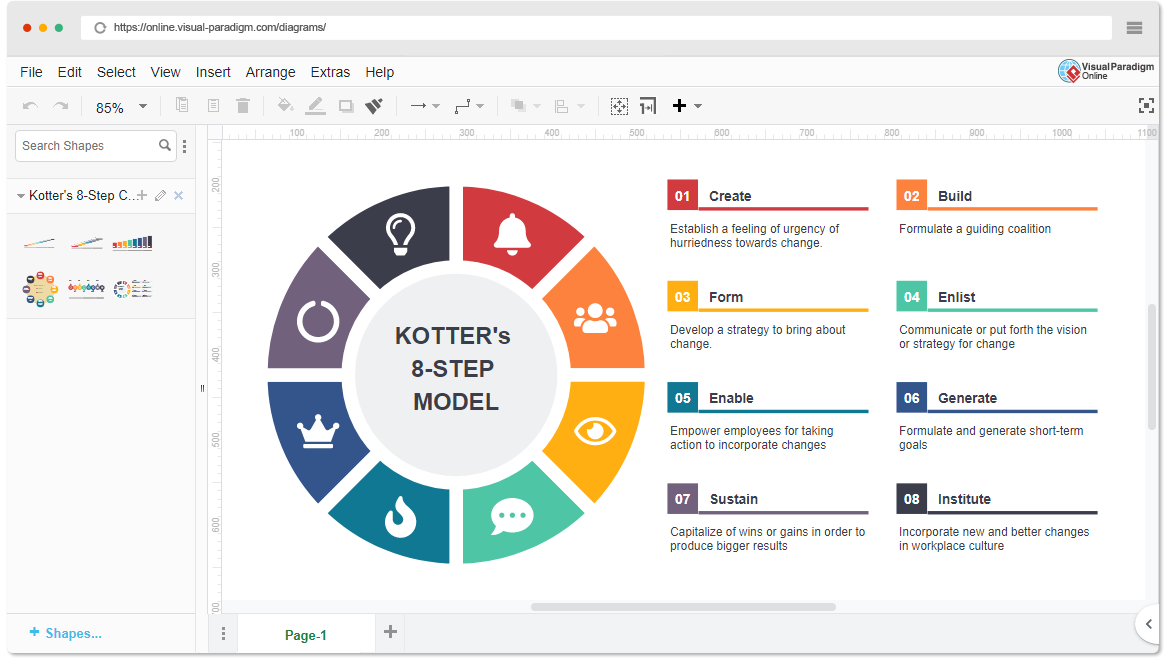Open the connector line style dropdown
Image resolution: width=1170 pixels, height=665 pixels.
click(x=470, y=105)
